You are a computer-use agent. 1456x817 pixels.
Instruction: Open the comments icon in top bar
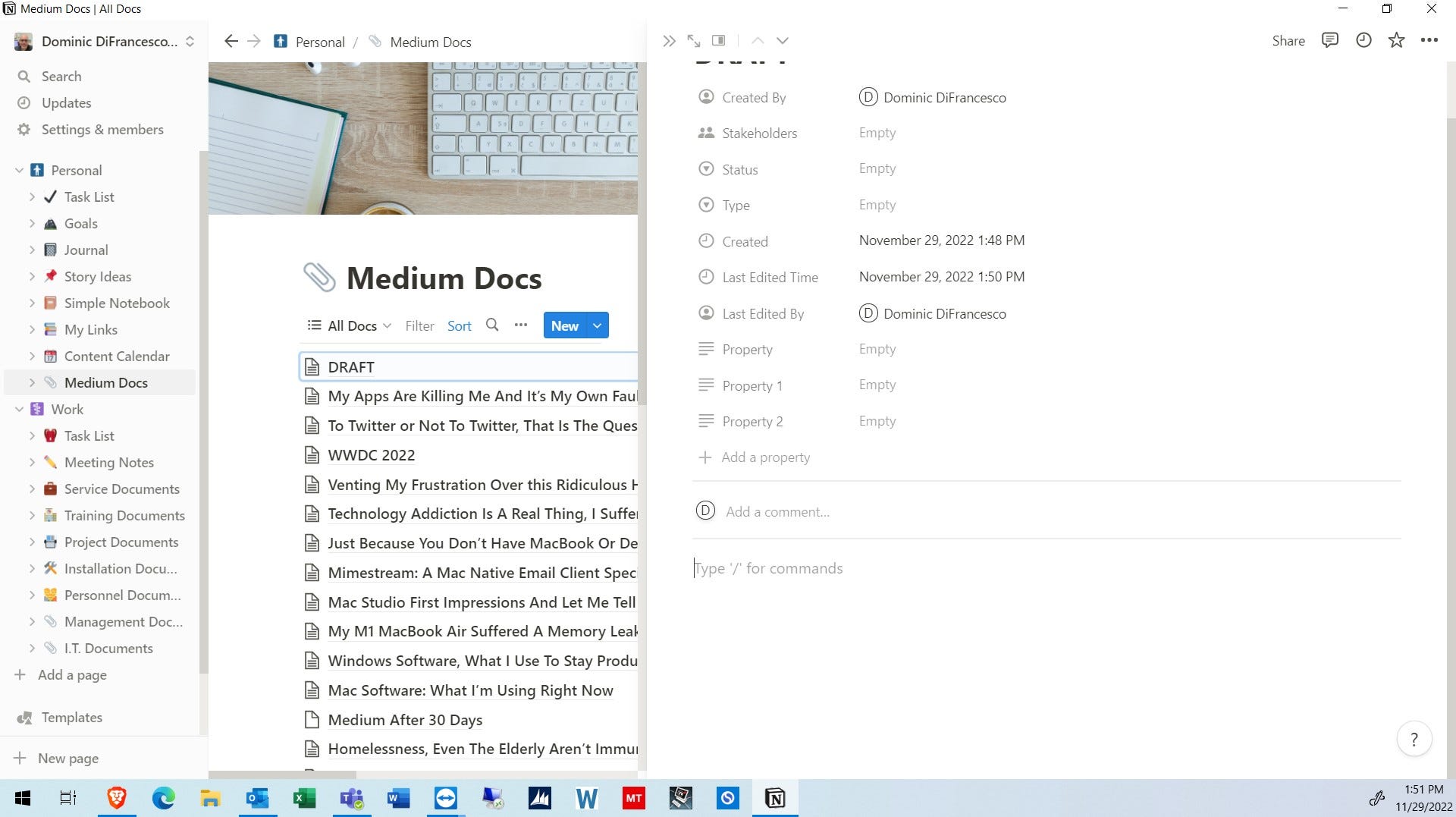[x=1329, y=40]
